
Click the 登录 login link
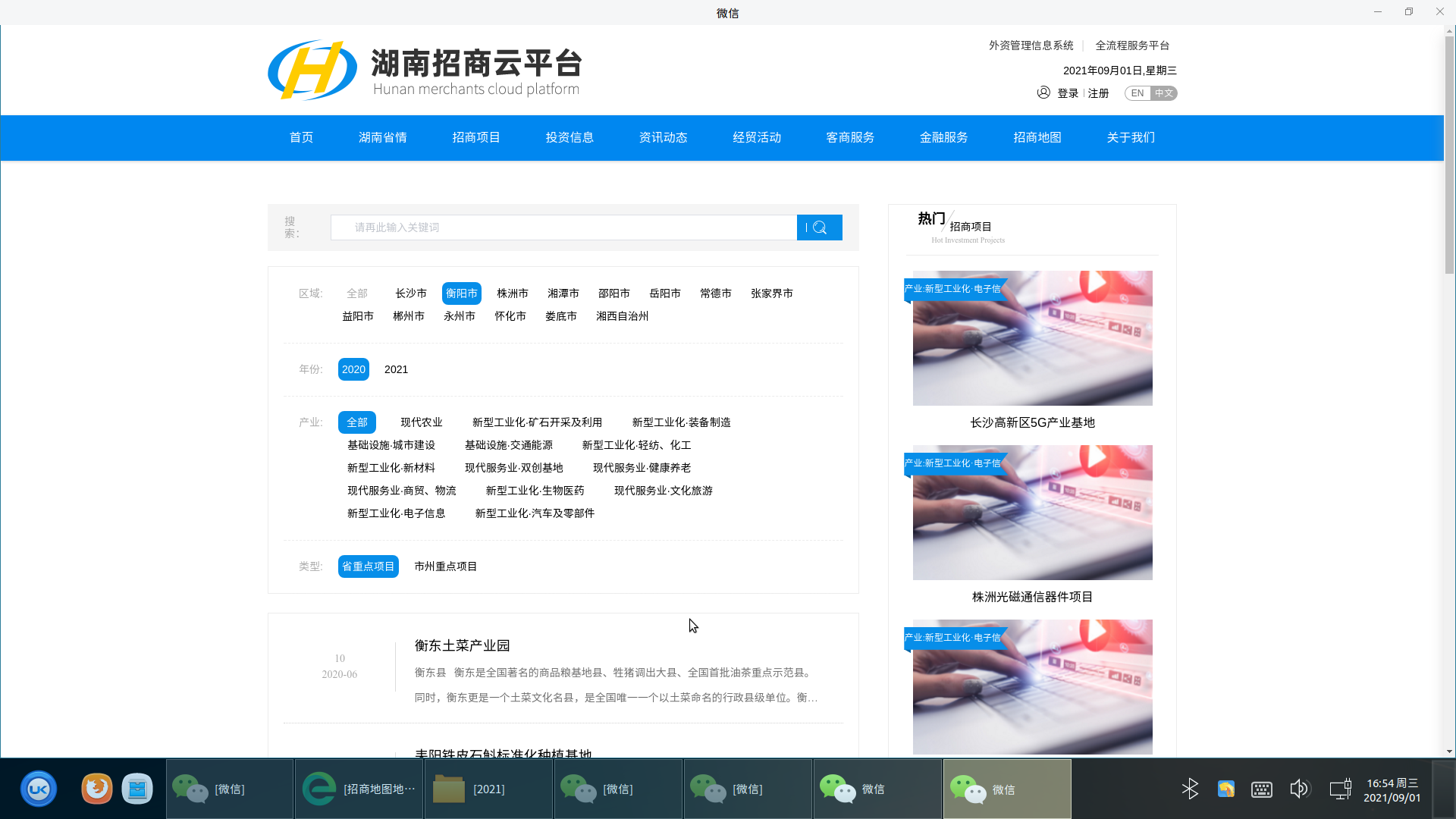[x=1068, y=93]
